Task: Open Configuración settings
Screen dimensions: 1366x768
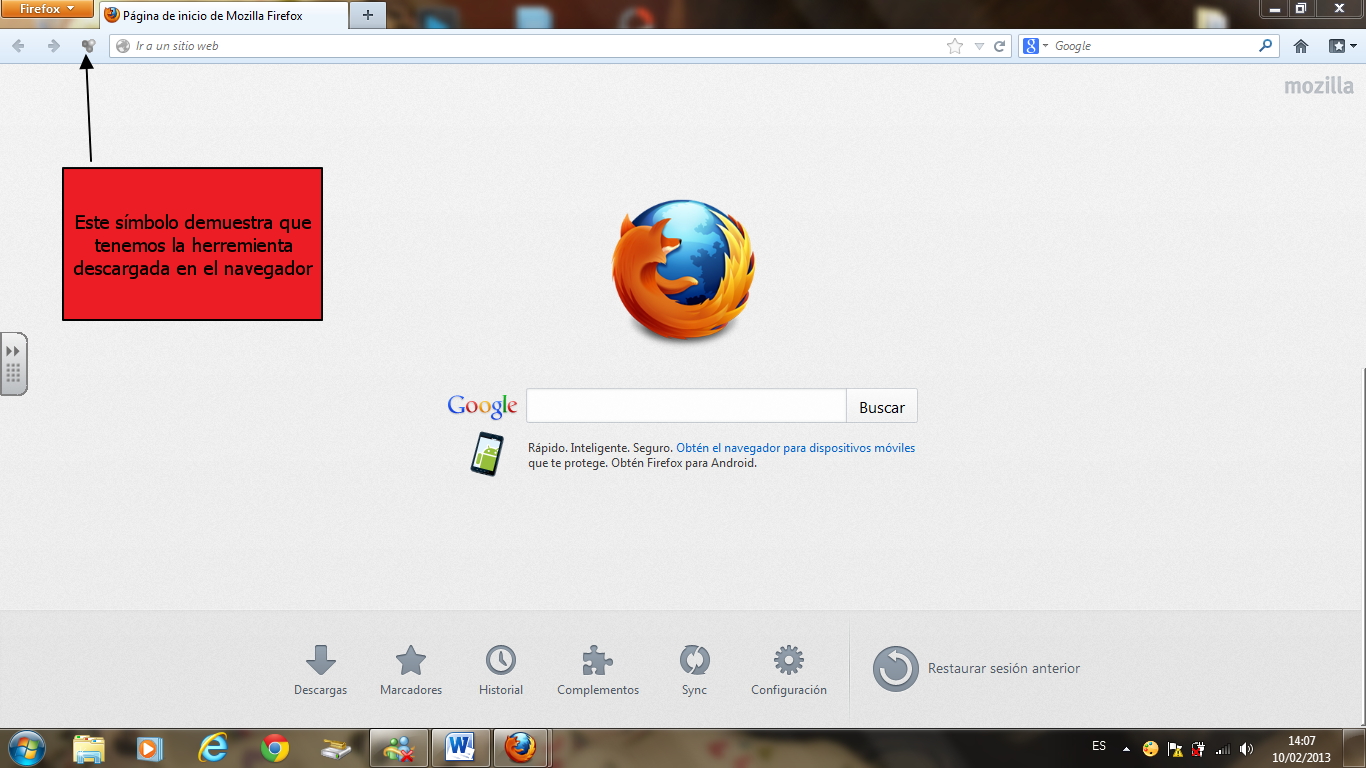Action: (789, 671)
